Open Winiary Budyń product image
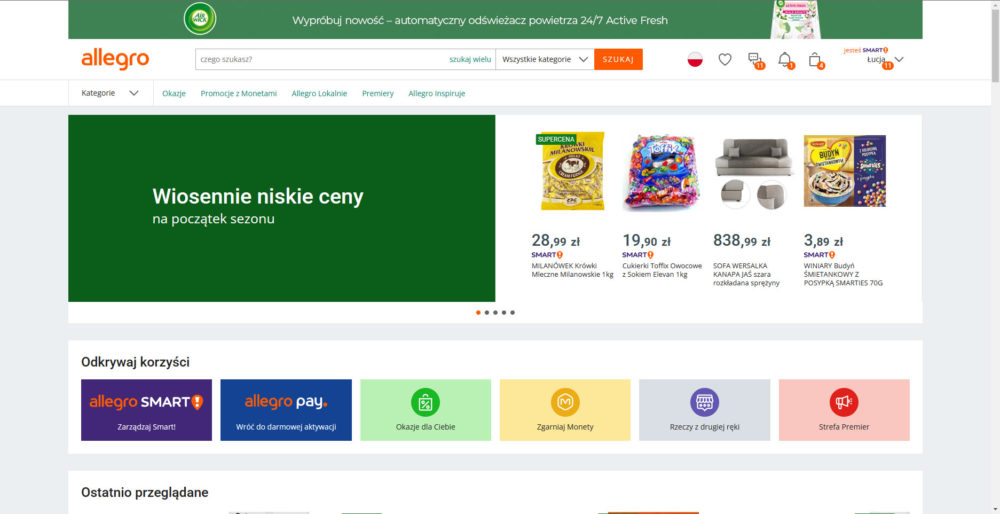 pos(844,171)
